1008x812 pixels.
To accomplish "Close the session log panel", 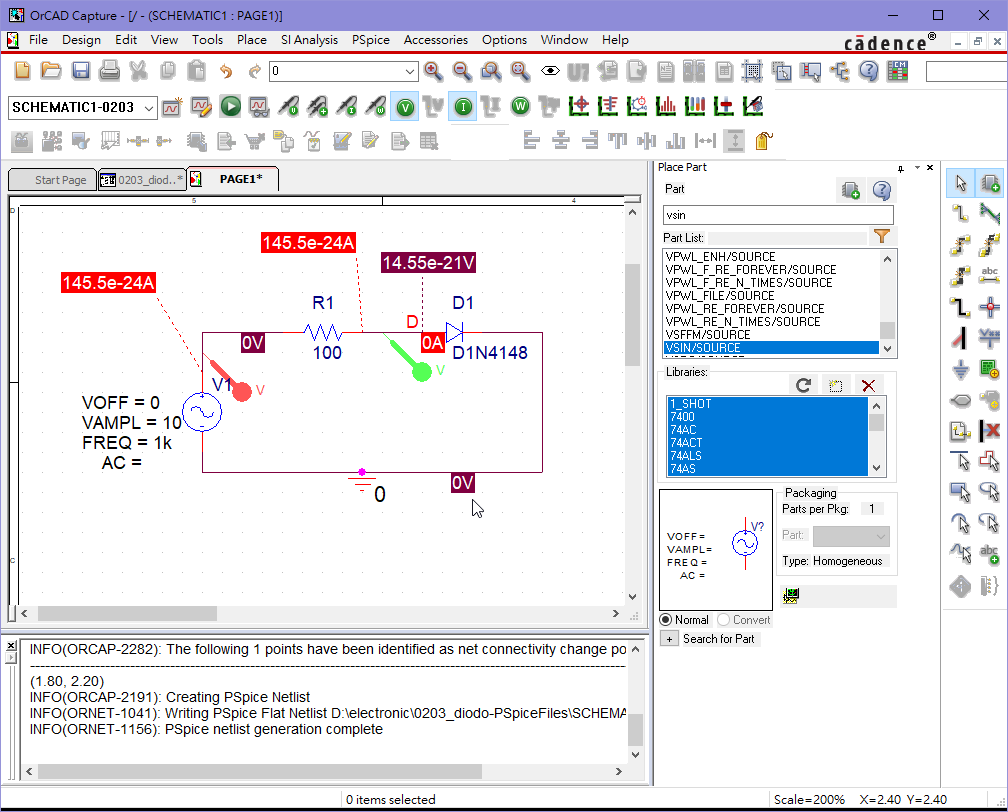I will coord(11,645).
